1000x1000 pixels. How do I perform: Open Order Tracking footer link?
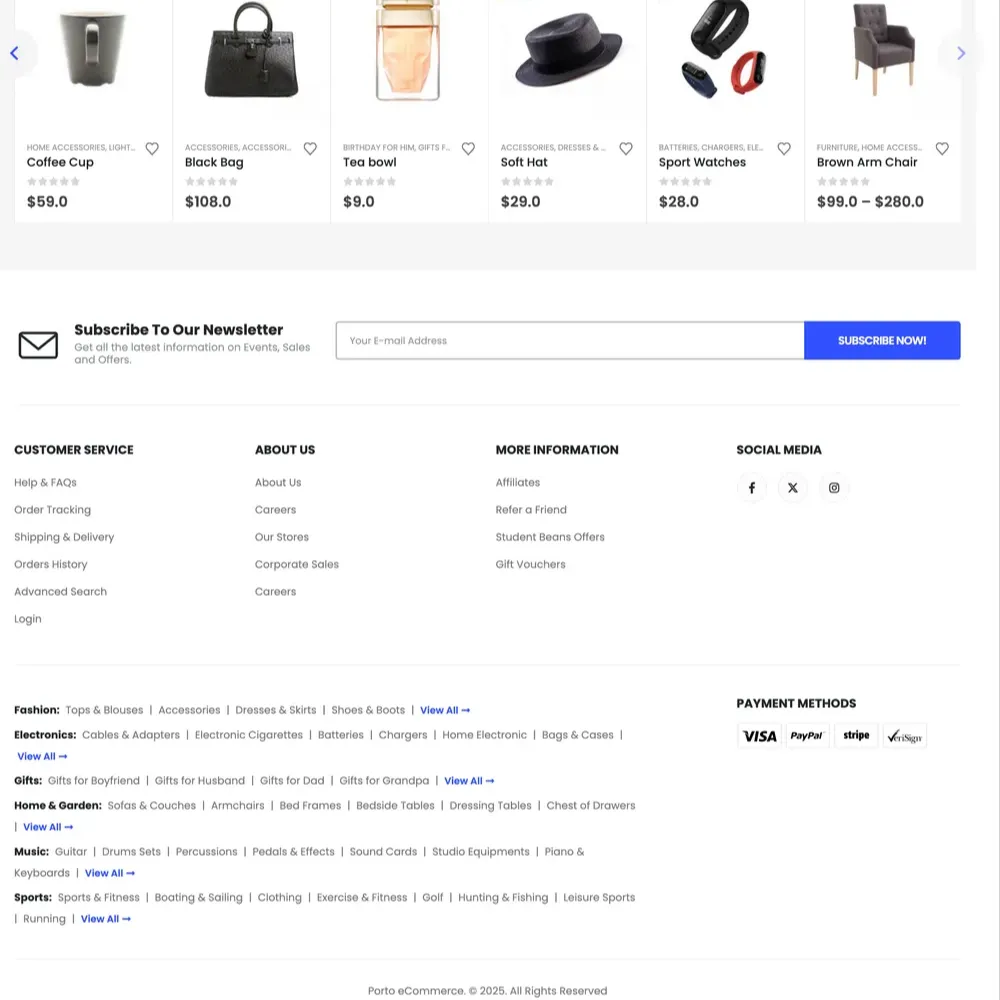[x=52, y=510]
